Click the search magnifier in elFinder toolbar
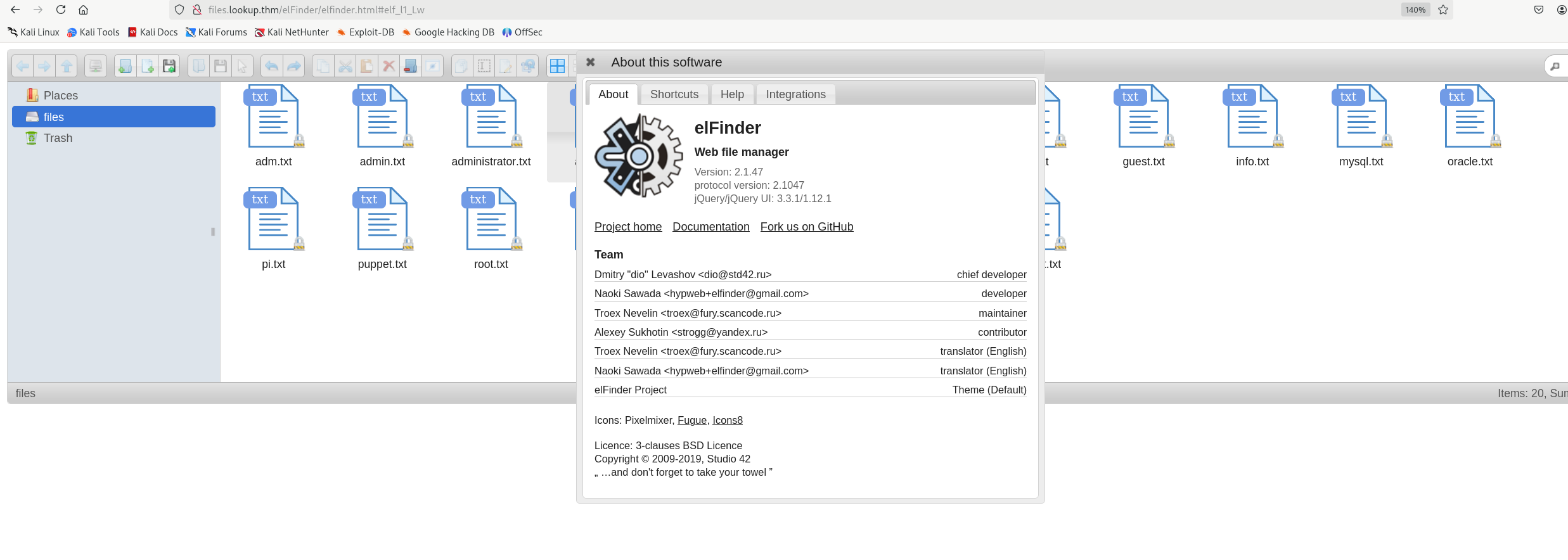 [x=1555, y=66]
